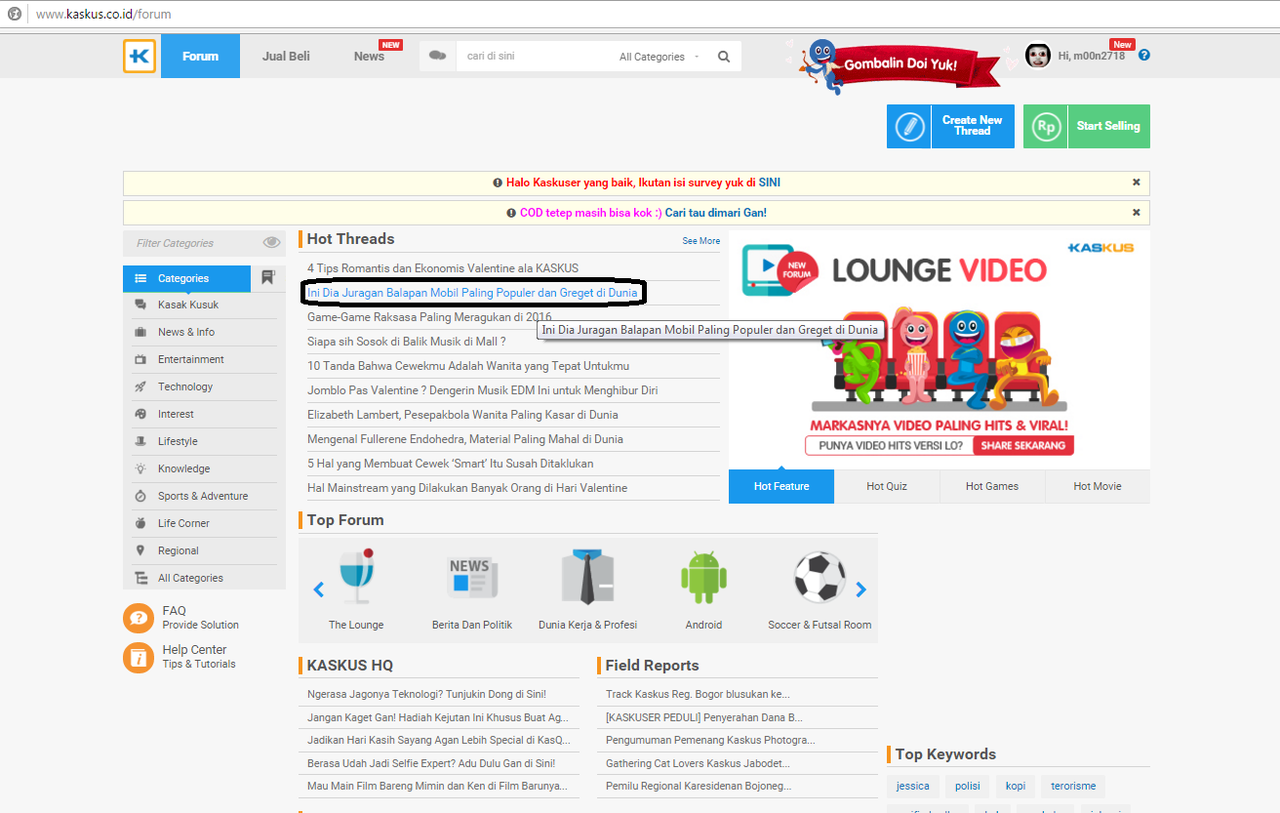1280x813 pixels.
Task: Select the Hot Quiz tab
Action: click(x=887, y=486)
